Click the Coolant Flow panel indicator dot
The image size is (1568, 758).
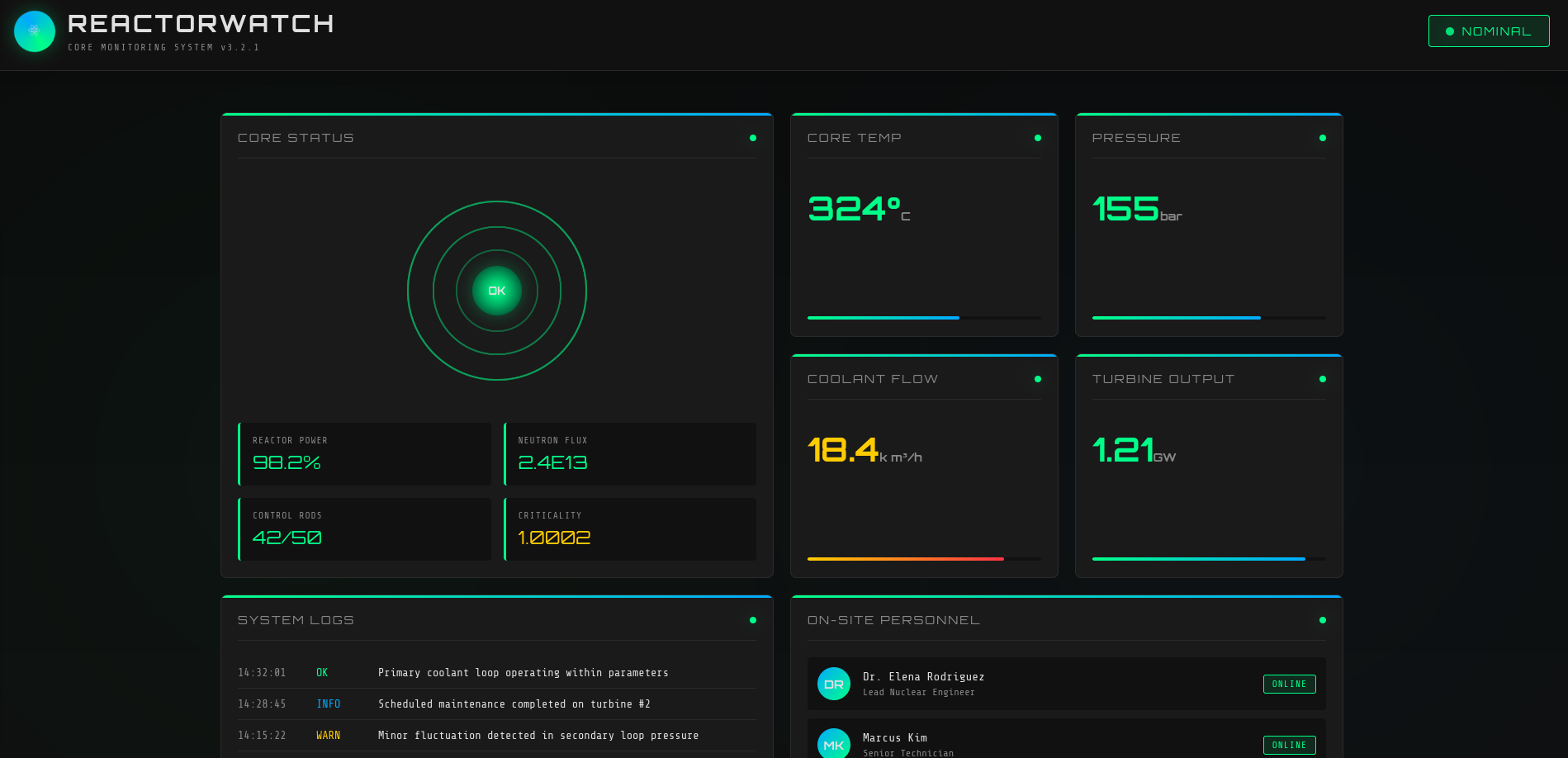click(1038, 379)
